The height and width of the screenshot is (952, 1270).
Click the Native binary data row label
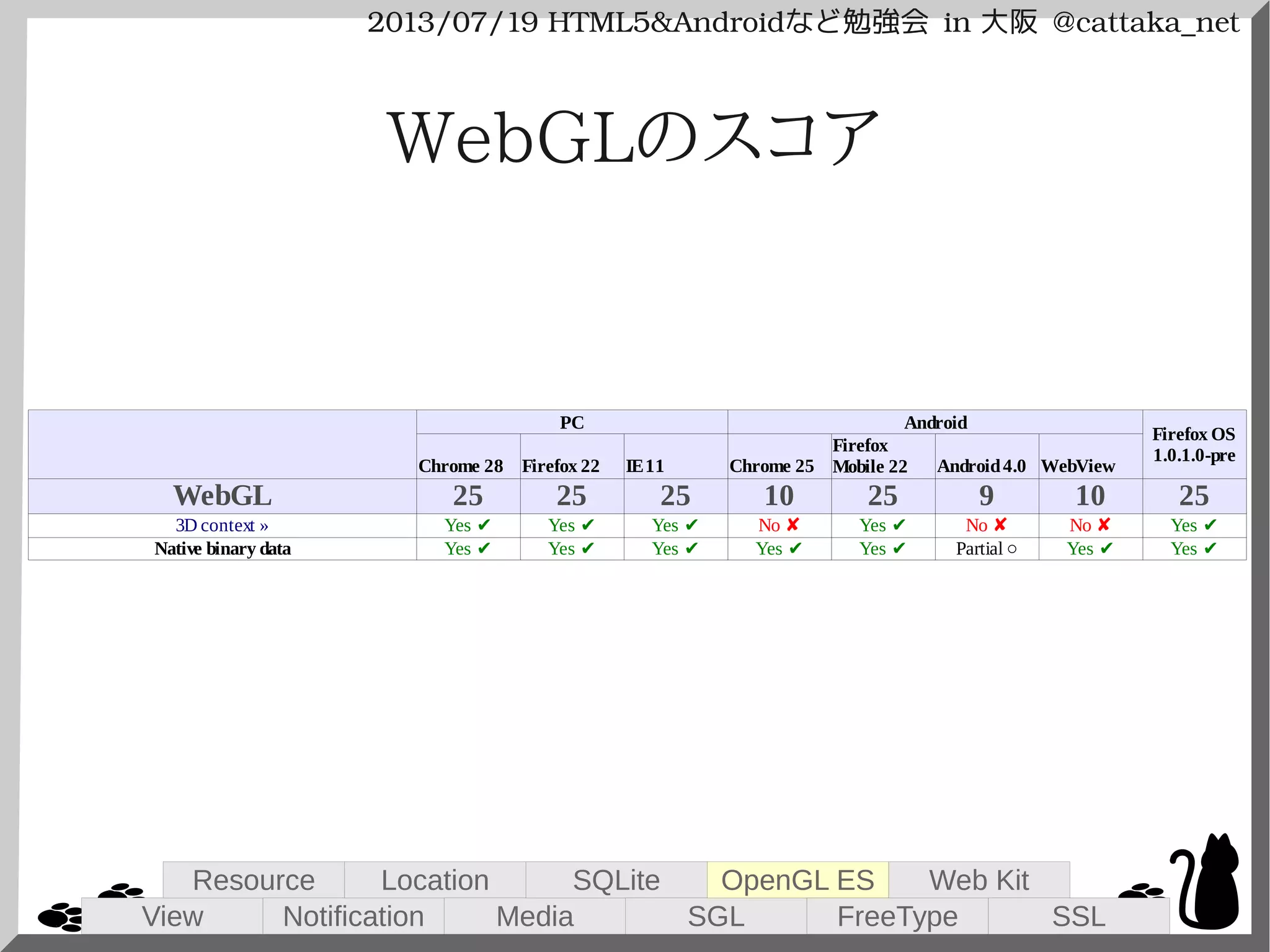pyautogui.click(x=222, y=549)
